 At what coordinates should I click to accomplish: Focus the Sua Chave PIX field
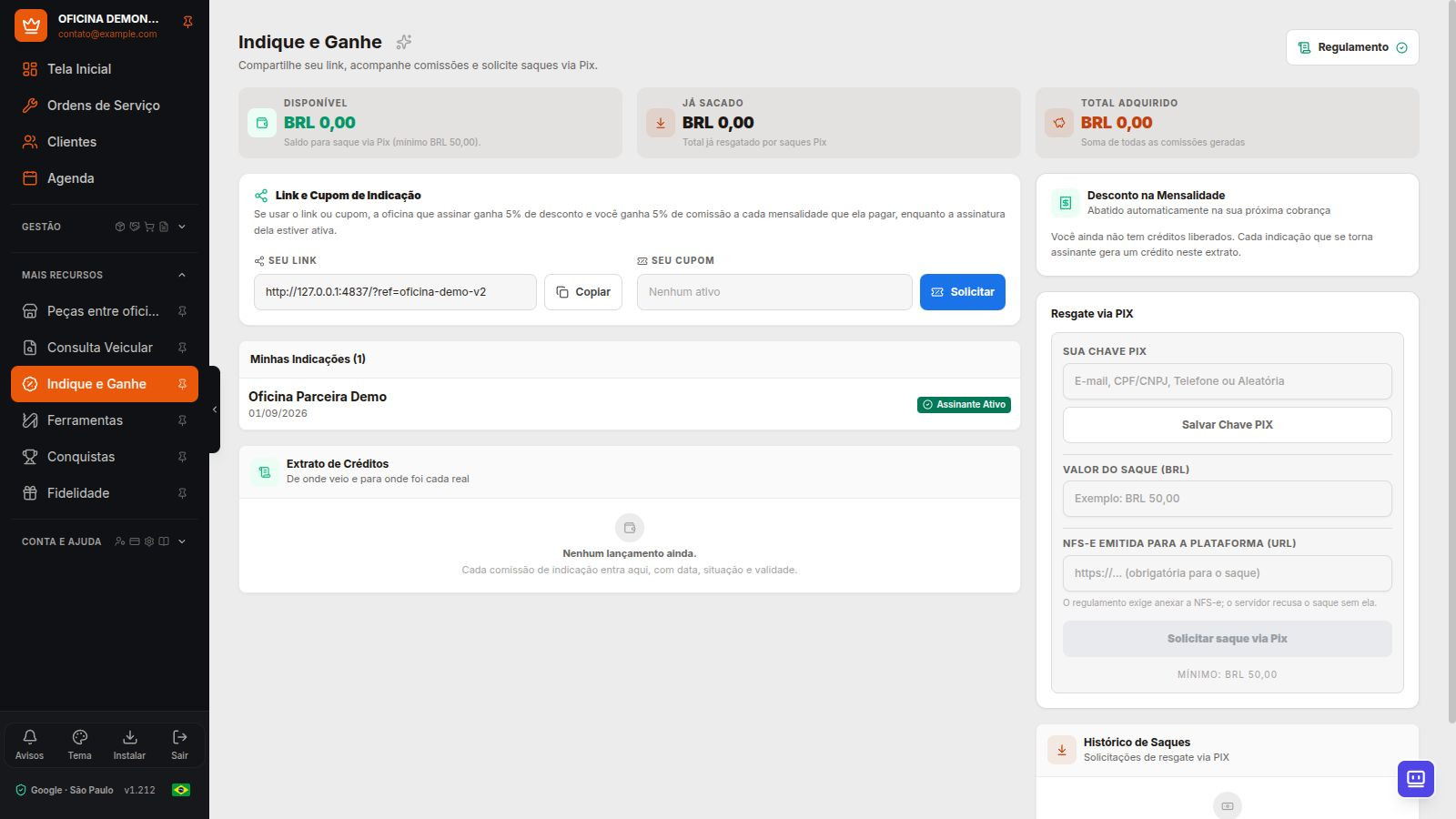1227,381
